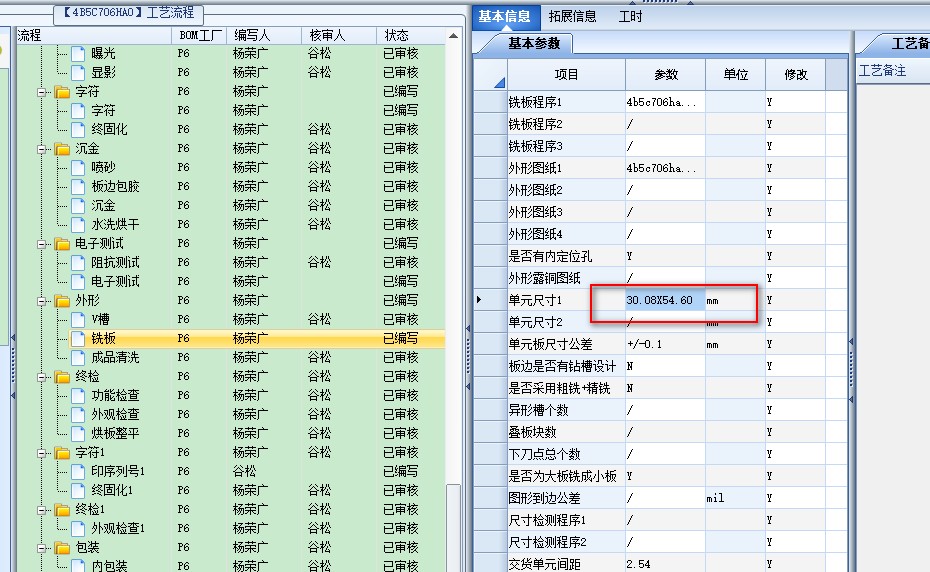This screenshot has height=572, width=930.
Task: Click the 板边包胶 document icon
Action: pos(78,186)
